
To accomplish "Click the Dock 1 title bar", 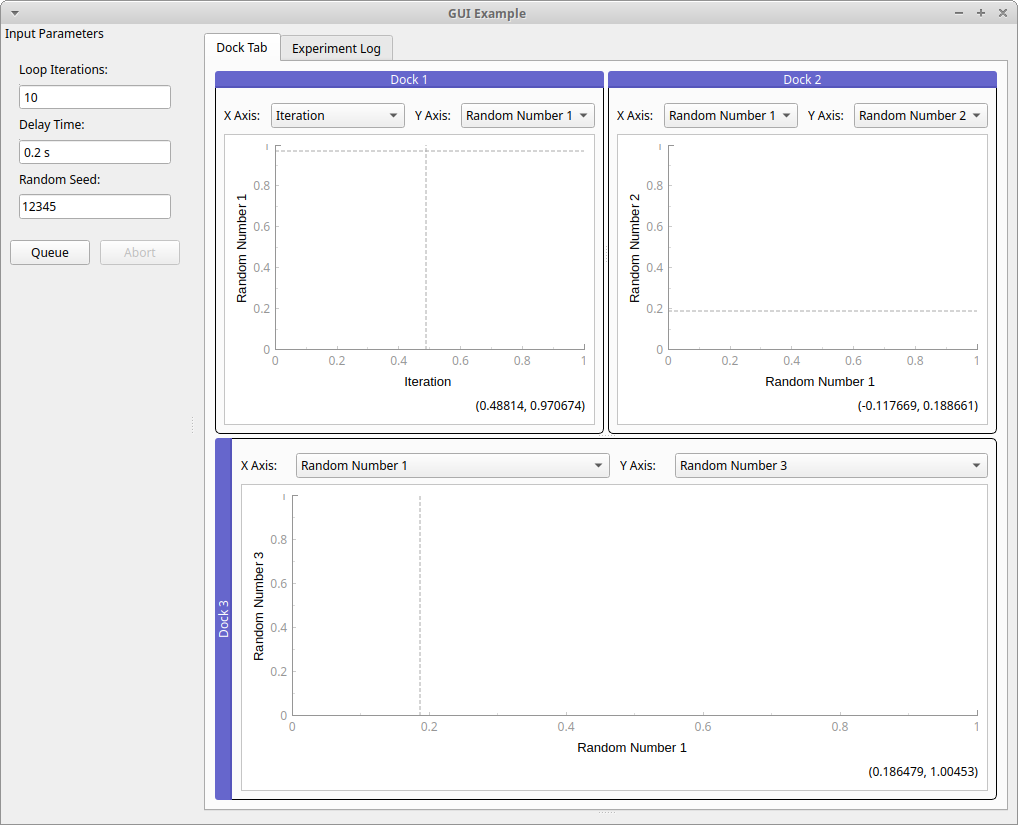I will pyautogui.click(x=409, y=80).
